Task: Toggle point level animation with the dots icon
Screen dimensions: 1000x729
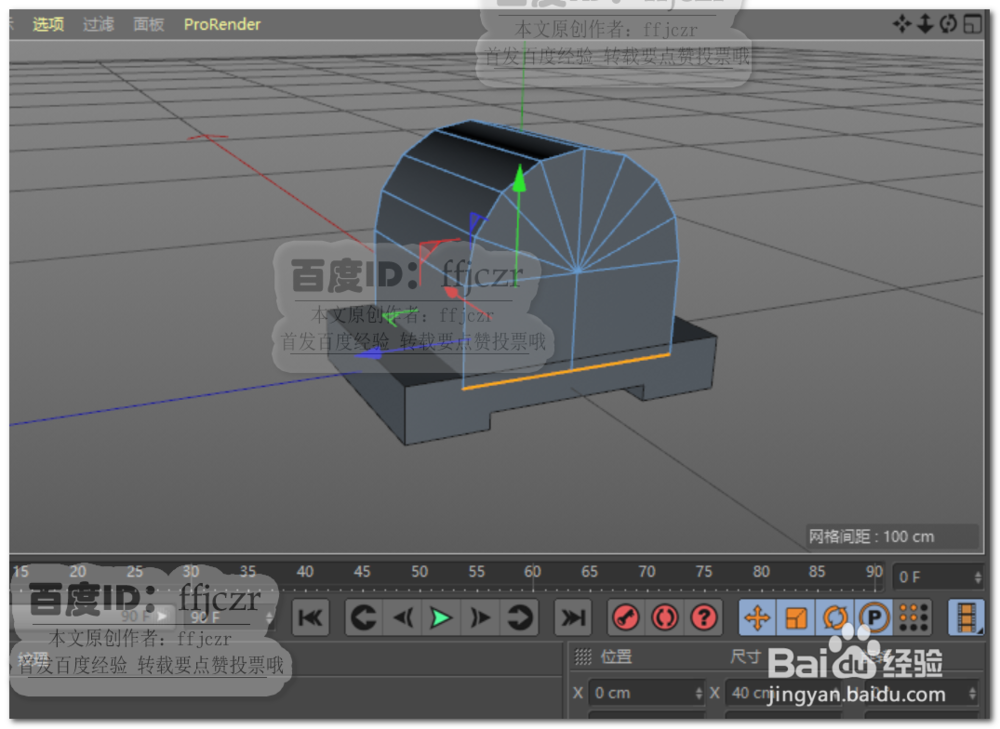Action: pyautogui.click(x=914, y=618)
